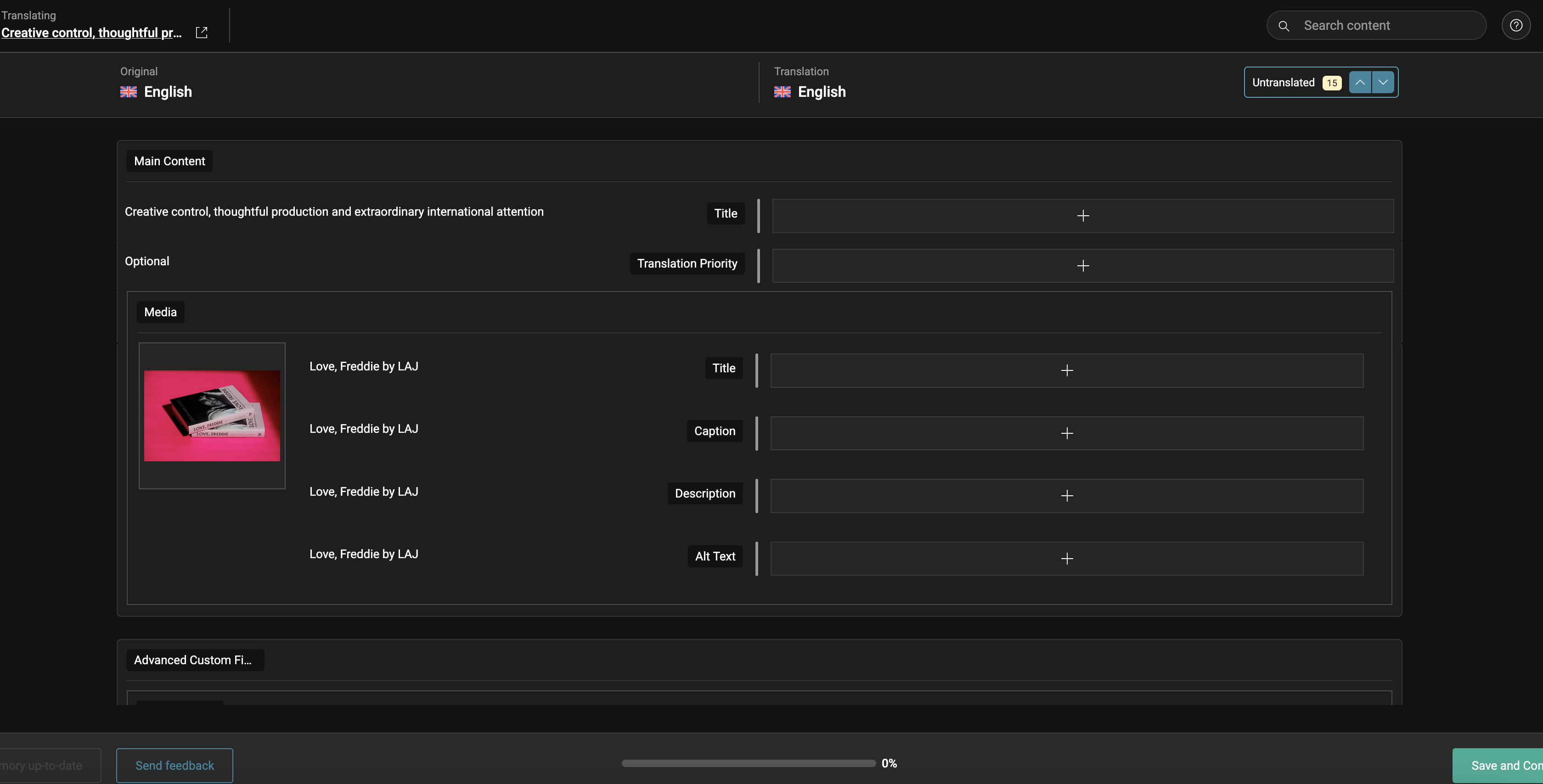The image size is (1543, 784).
Task: Add translation for the media Title field
Action: click(x=1066, y=370)
